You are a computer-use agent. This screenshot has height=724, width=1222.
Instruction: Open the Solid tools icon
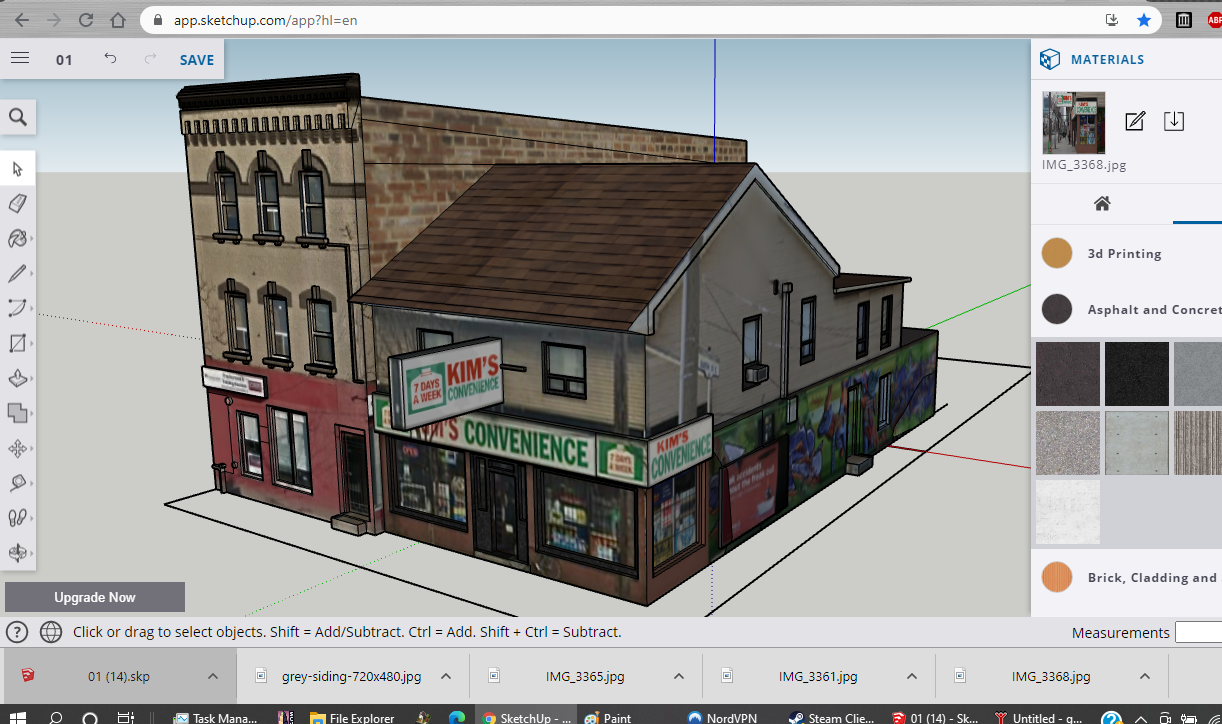(18, 413)
